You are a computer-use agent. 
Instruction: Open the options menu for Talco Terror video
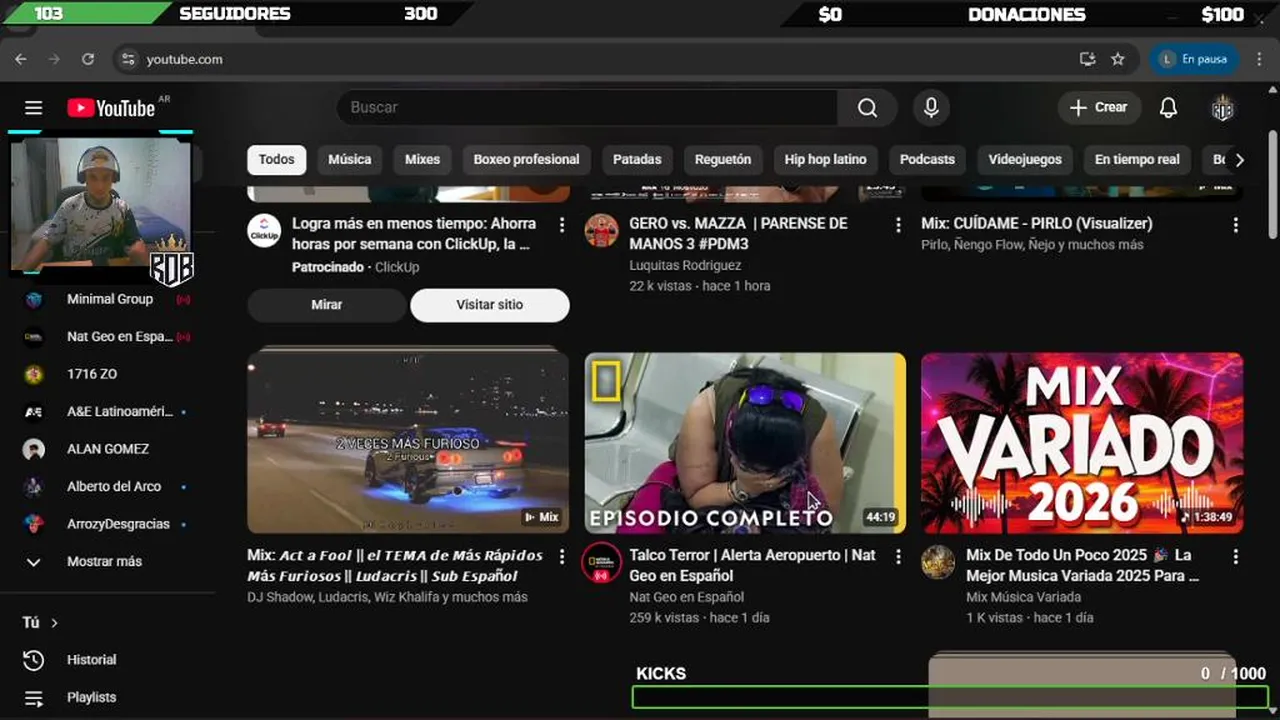click(898, 557)
